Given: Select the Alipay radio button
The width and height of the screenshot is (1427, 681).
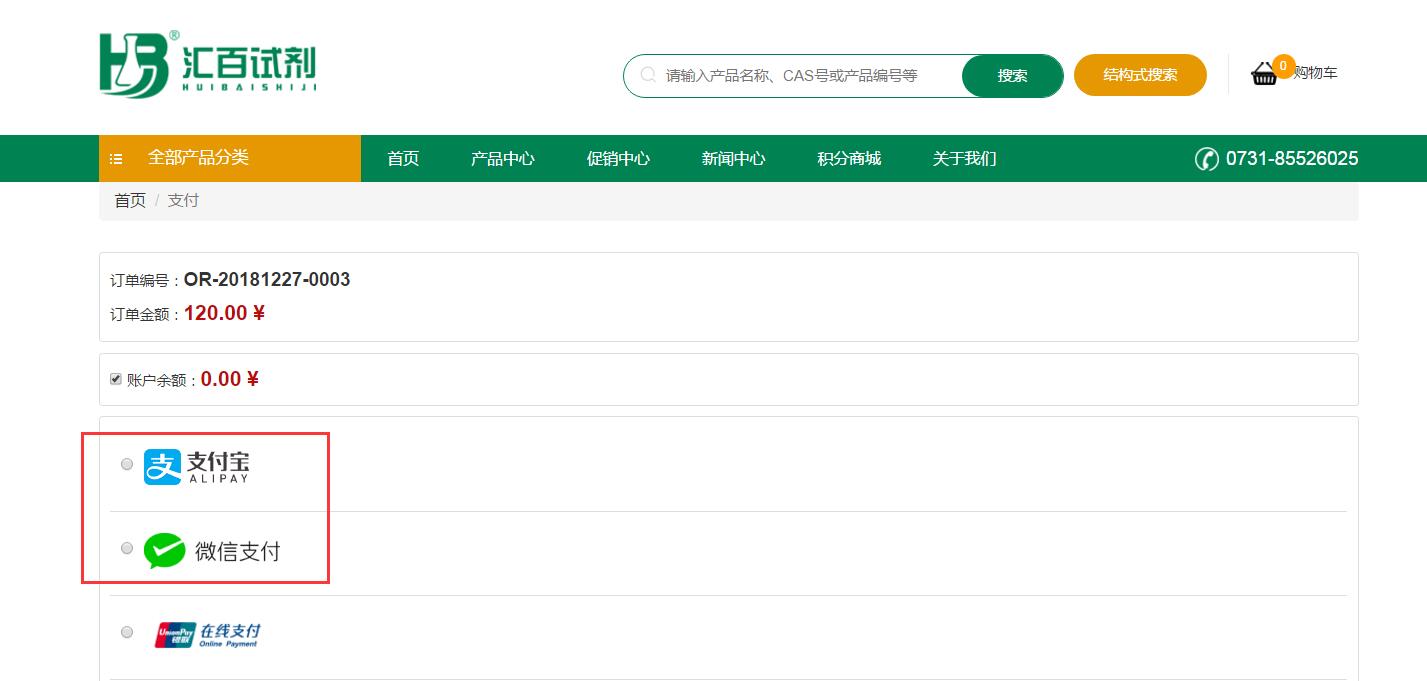Looking at the screenshot, I should [x=127, y=464].
